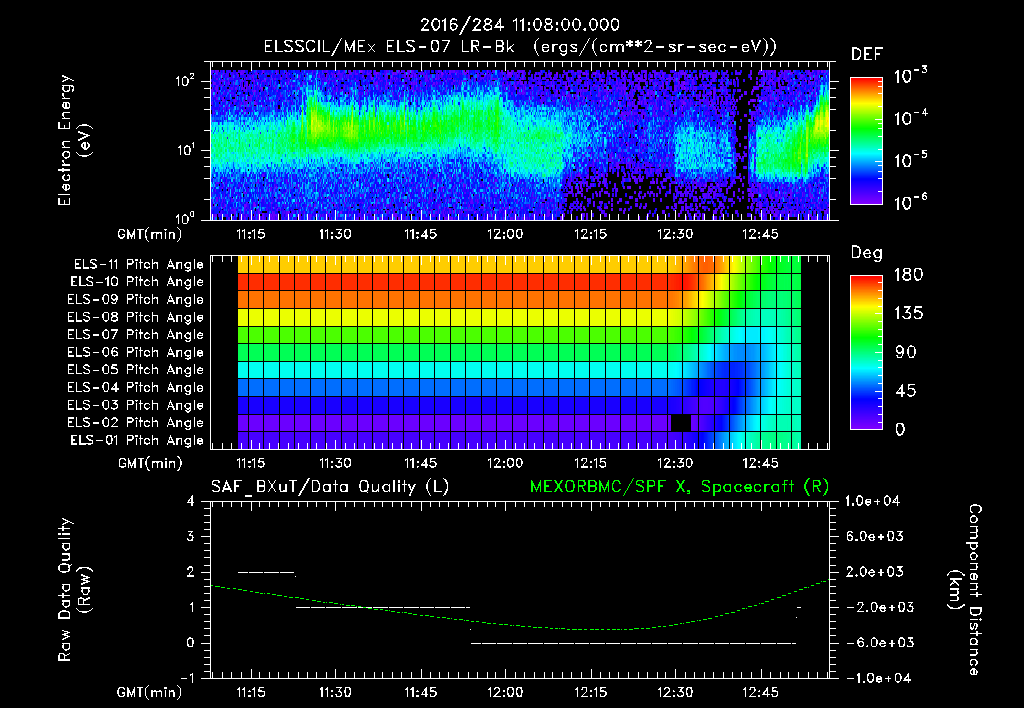Click the "GMT(min)" label under the electron spectrogram
The image size is (1024, 708).
[149, 234]
